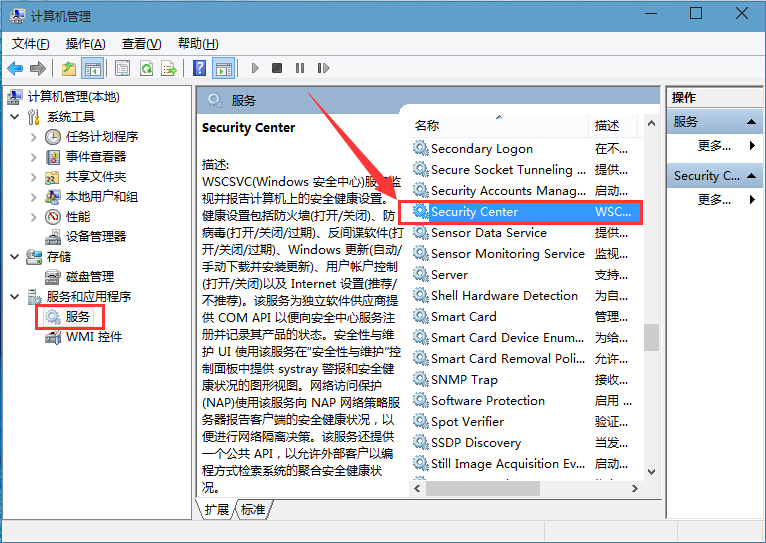The height and width of the screenshot is (543, 766).
Task: Click the 任务计划程序 clock icon
Action: point(53,137)
